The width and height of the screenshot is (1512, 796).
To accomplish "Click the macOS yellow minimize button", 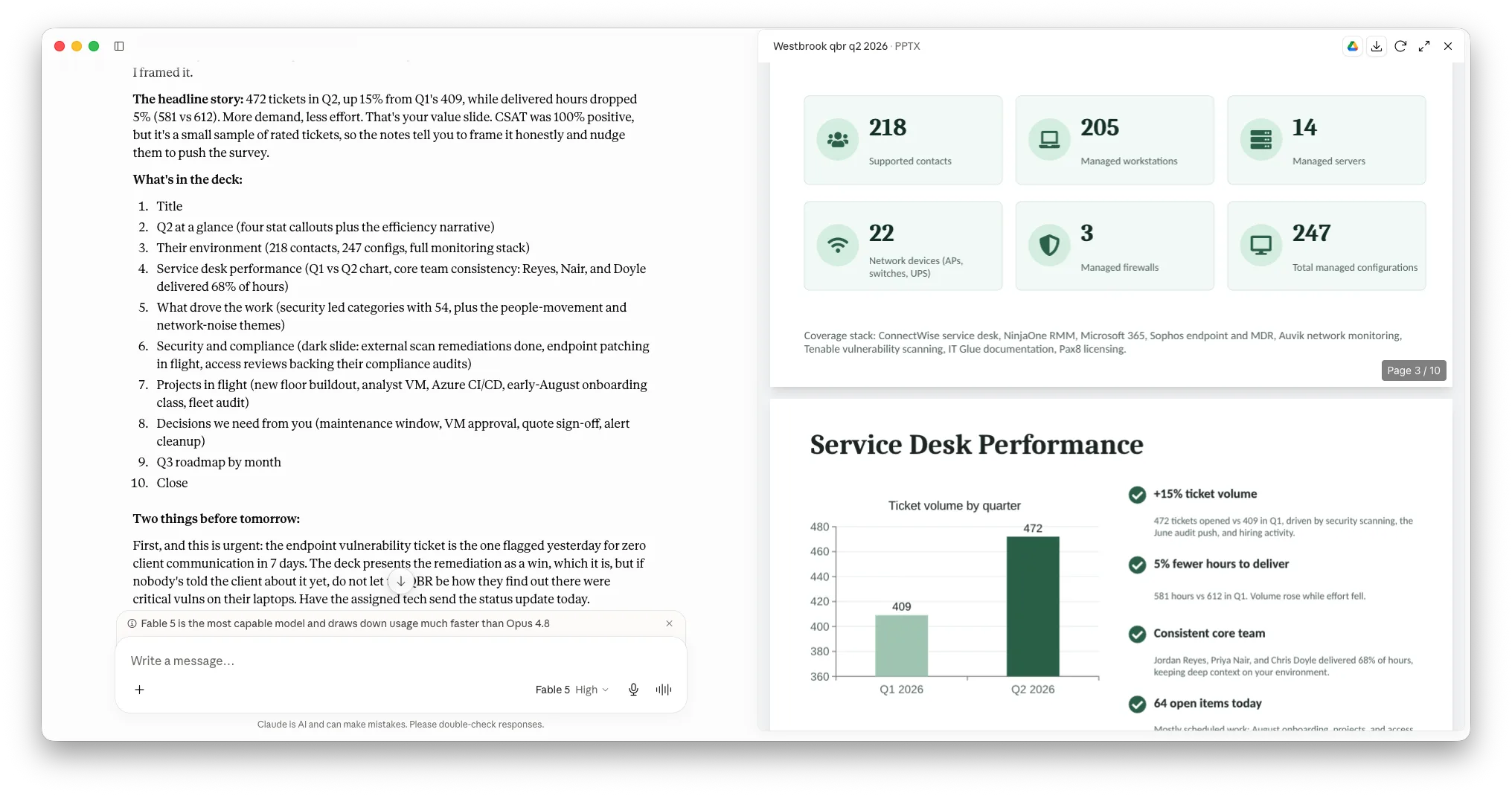I will tap(77, 46).
